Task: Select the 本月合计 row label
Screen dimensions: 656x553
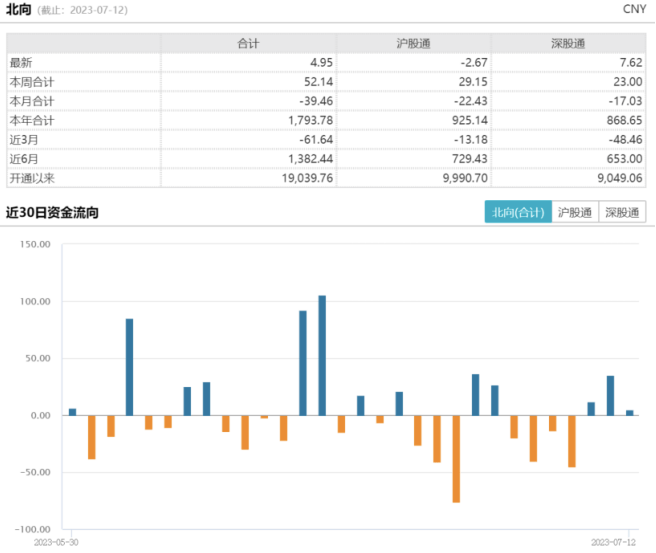Action: coord(32,101)
